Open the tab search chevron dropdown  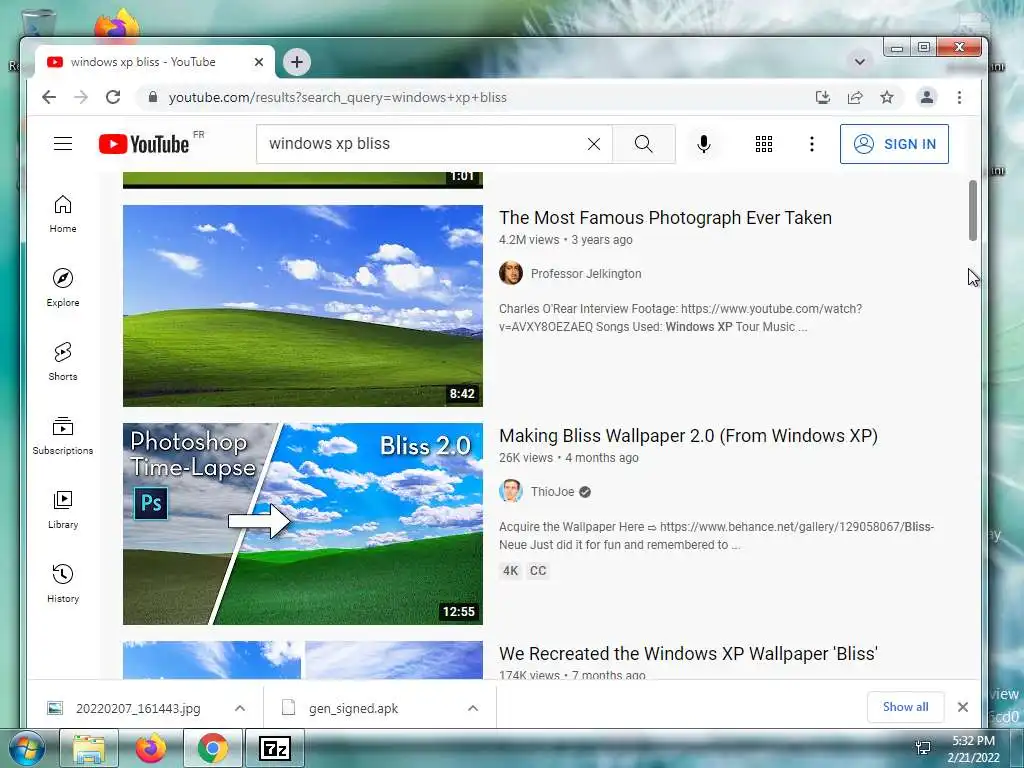click(x=860, y=62)
